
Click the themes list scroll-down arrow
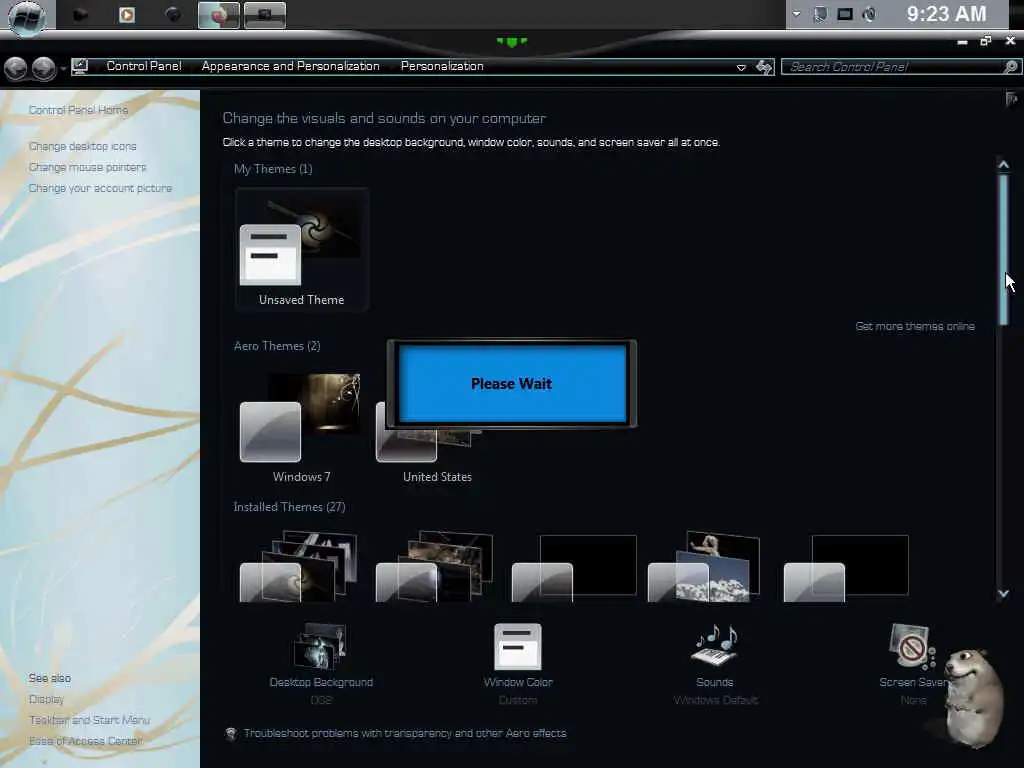click(x=1004, y=594)
